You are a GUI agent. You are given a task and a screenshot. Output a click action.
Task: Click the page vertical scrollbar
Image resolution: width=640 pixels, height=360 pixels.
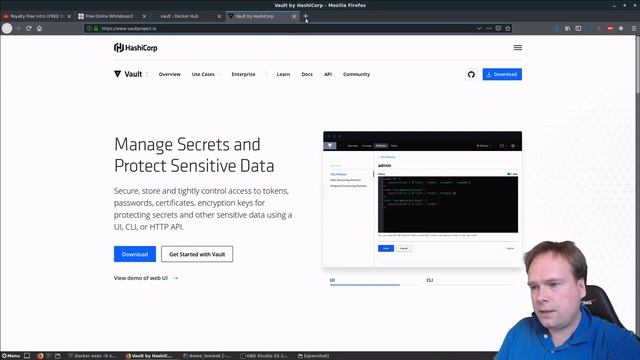(638, 65)
